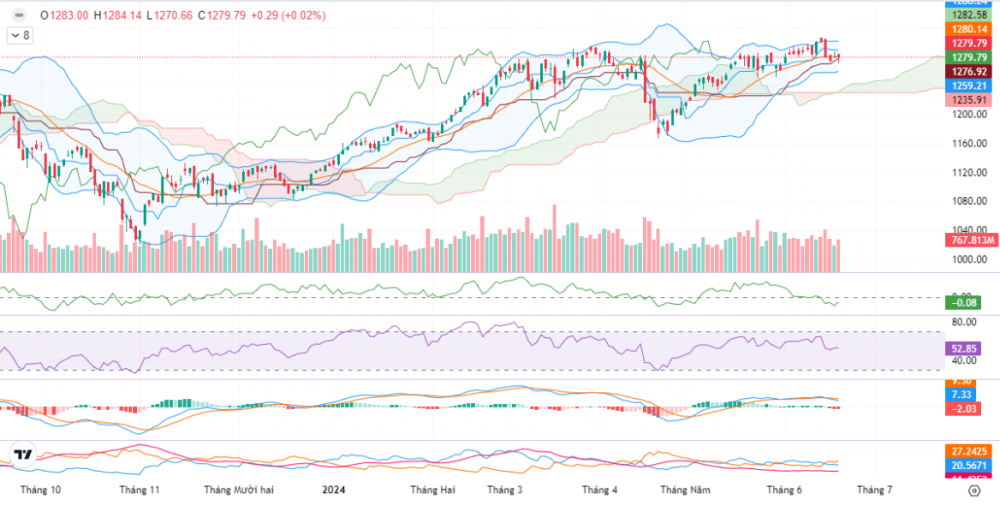This screenshot has height=505, width=1000.
Task: Click the 2024 label on the time axis
Action: point(334,490)
